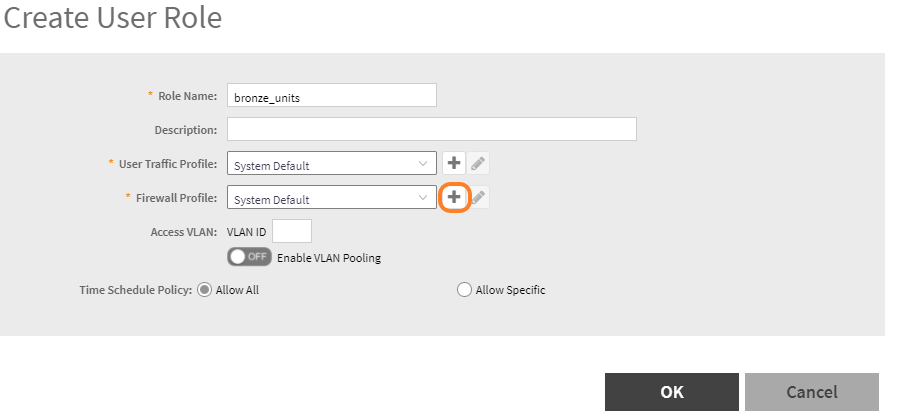This screenshot has height=420, width=898.
Task: Create a new Firewall Profile
Action: tap(454, 198)
